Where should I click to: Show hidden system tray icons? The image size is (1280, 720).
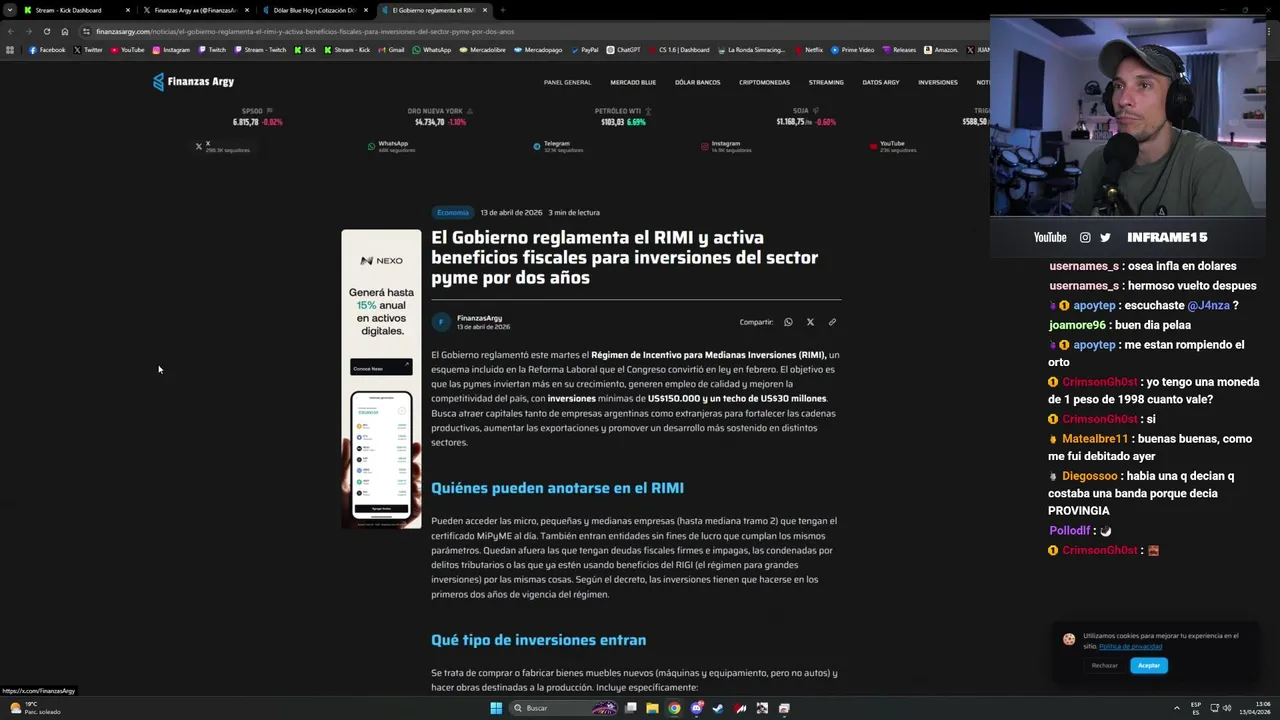tap(1176, 708)
